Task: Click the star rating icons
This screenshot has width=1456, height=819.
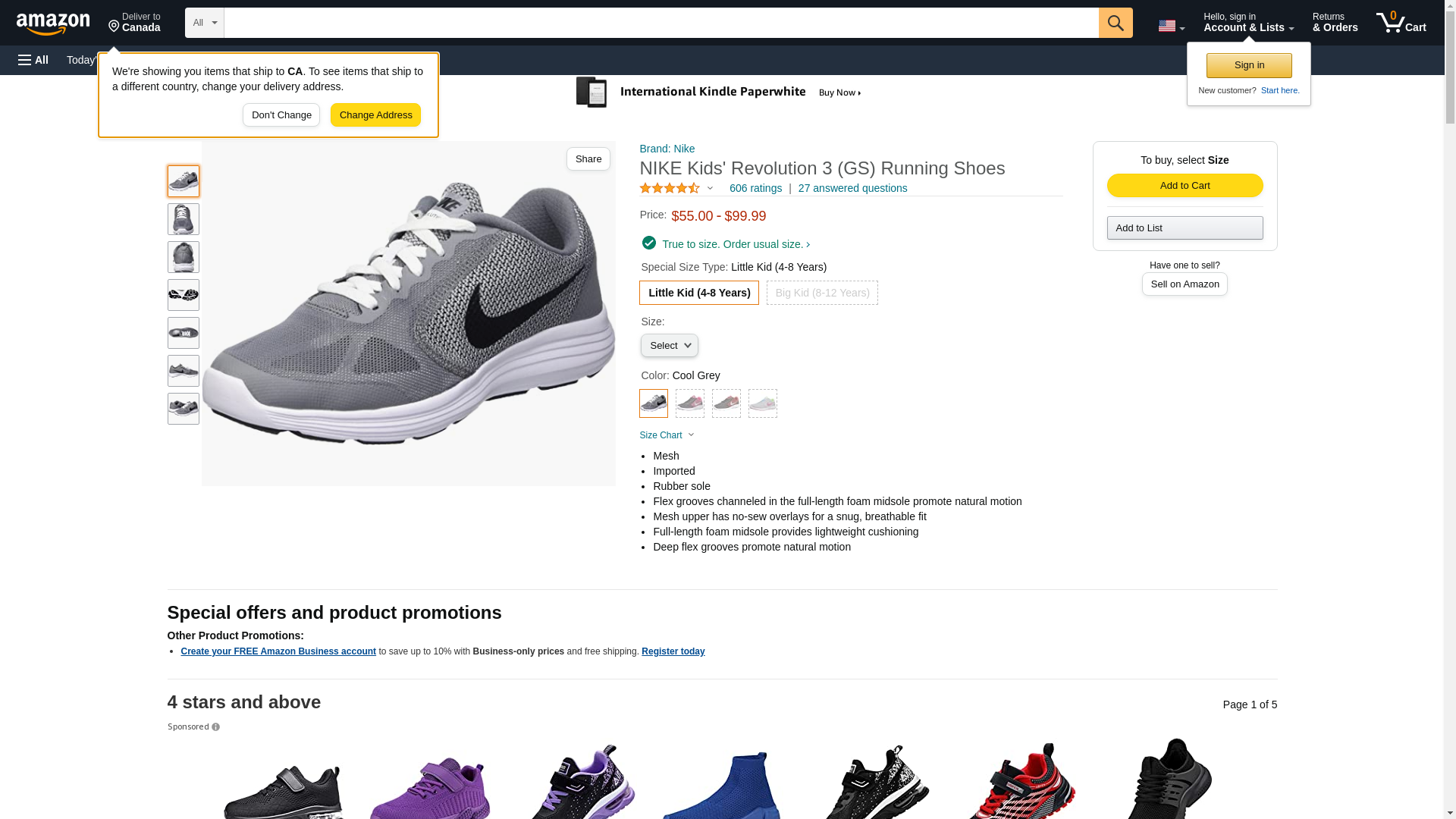Action: click(670, 188)
